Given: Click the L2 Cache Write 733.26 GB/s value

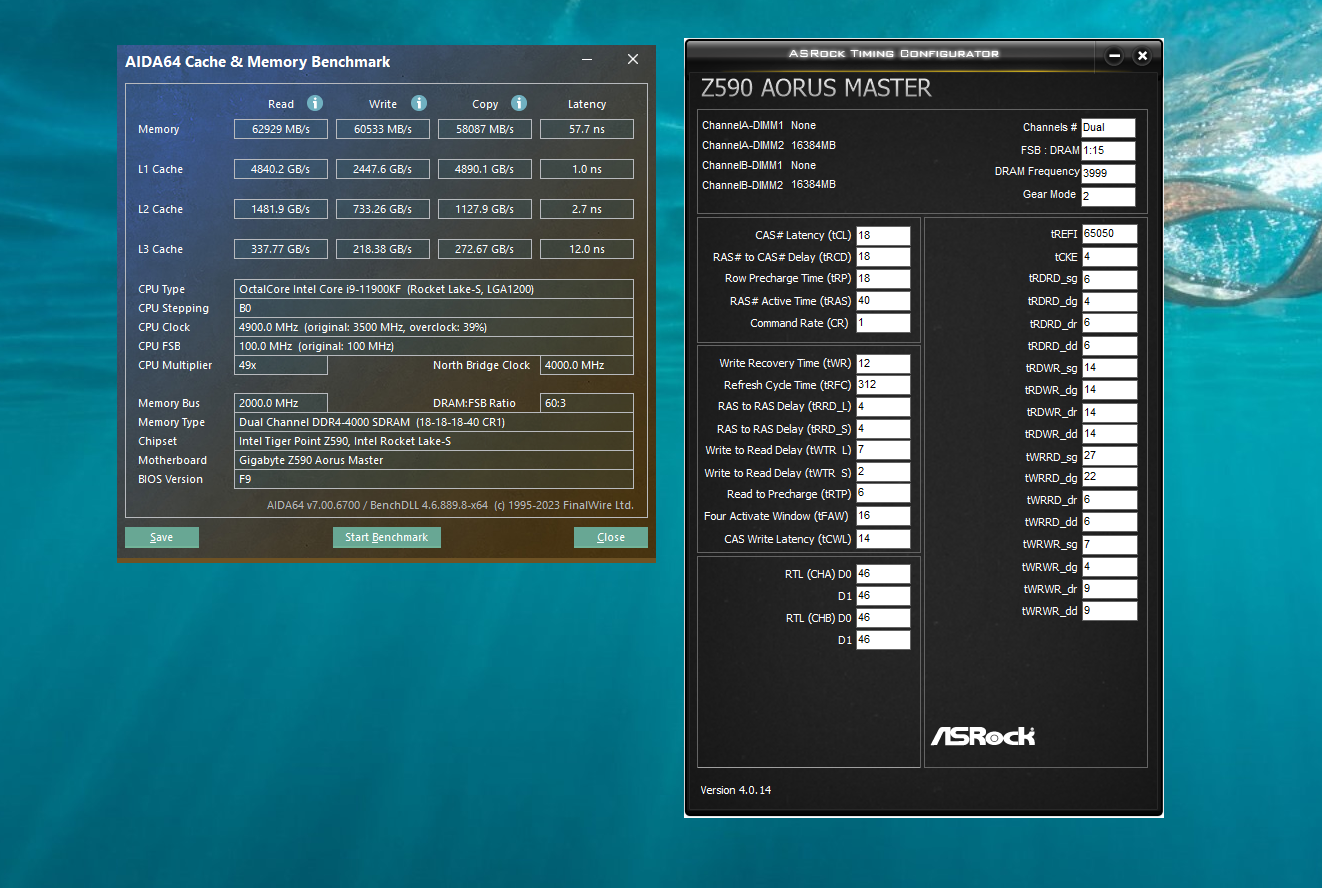Looking at the screenshot, I should (x=383, y=209).
